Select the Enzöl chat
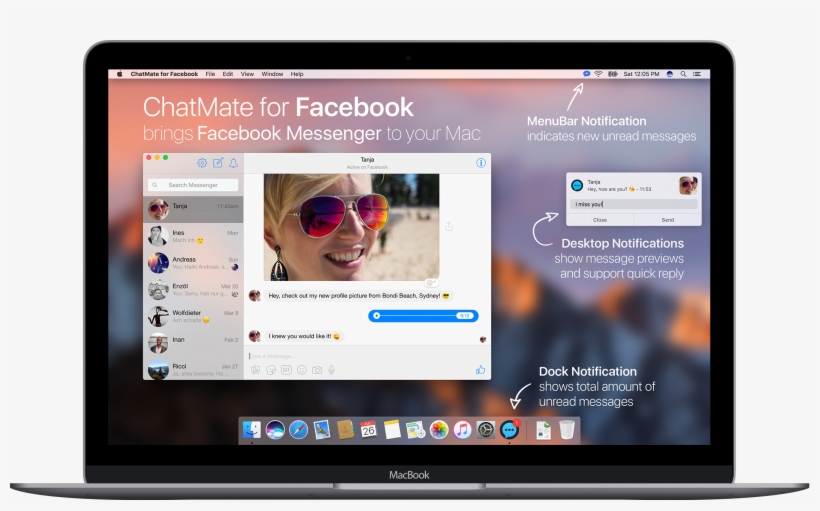Screen dimensions: 820x511 pyautogui.click(x=193, y=289)
